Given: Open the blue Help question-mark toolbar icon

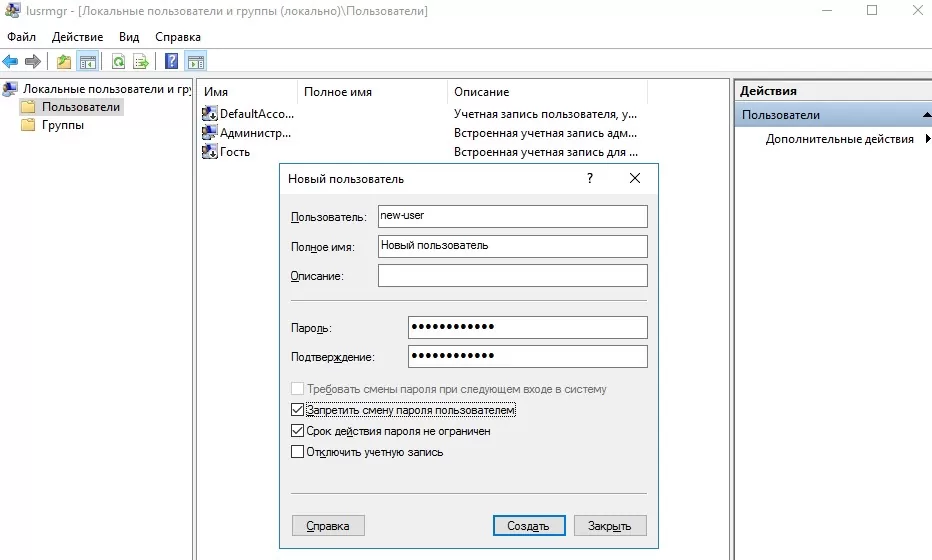Looking at the screenshot, I should click(x=171, y=61).
